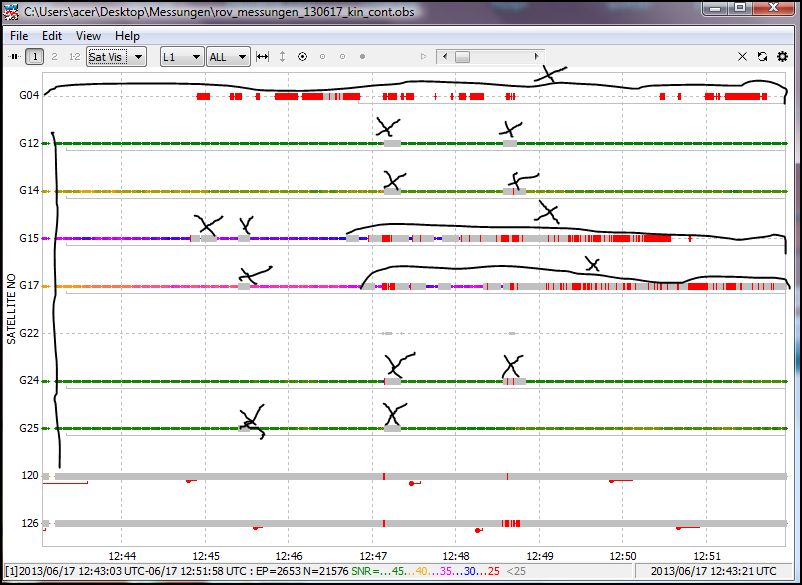
Task: Open the Help menu
Action: click(x=128, y=35)
